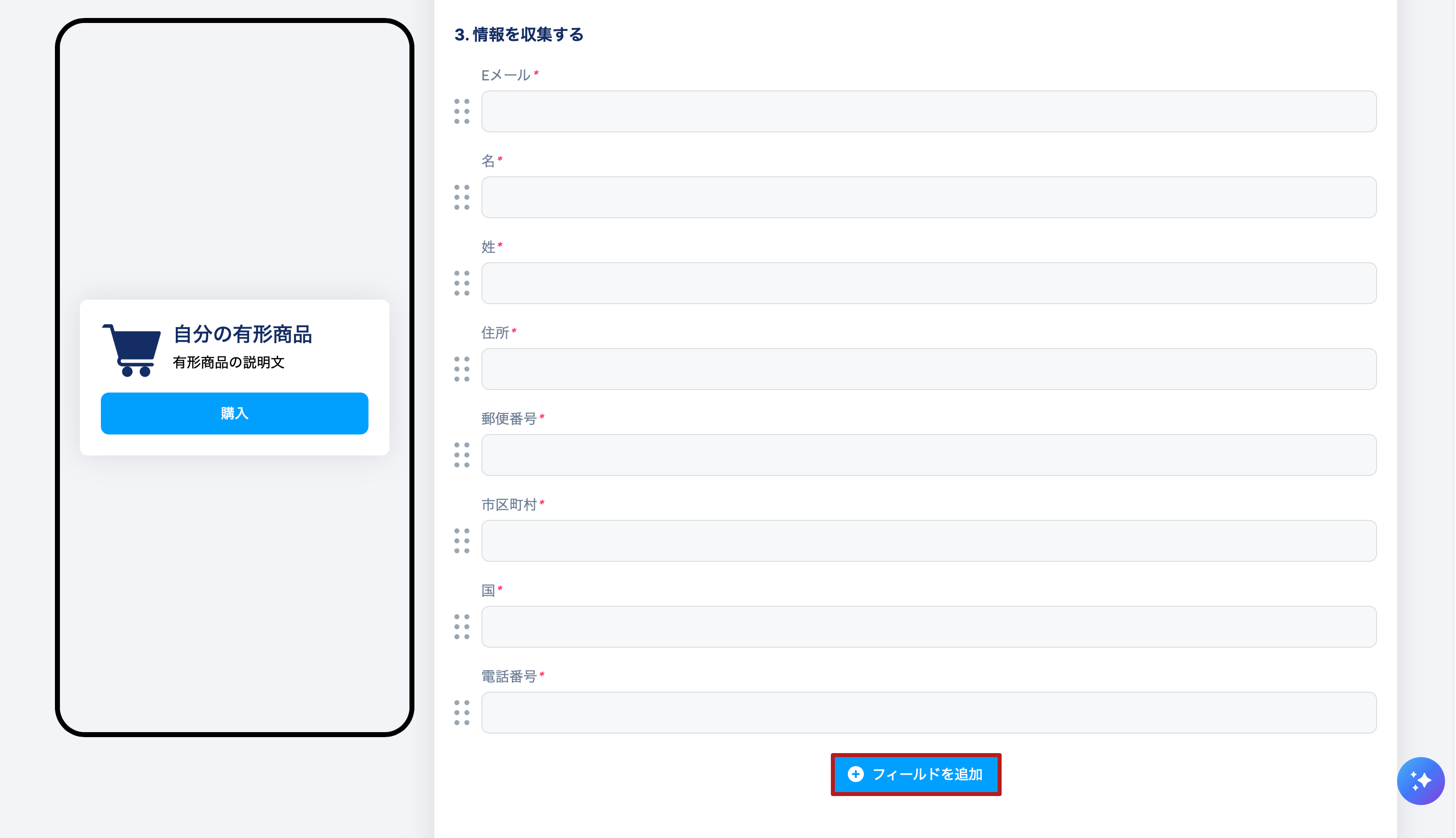
Task: Click the drag handle beside Eメール field
Action: pyautogui.click(x=461, y=111)
